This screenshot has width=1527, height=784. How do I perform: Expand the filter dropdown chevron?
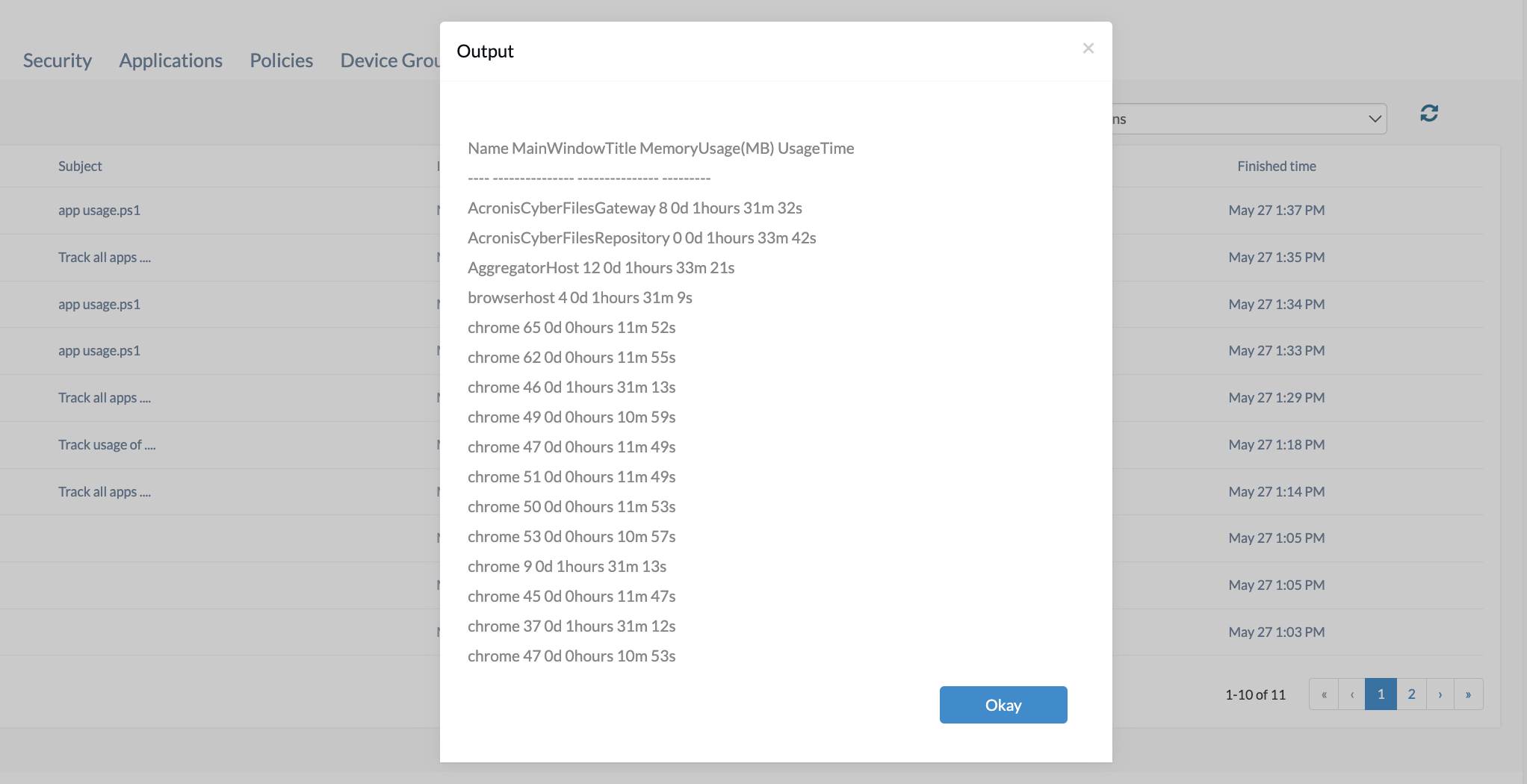tap(1374, 119)
